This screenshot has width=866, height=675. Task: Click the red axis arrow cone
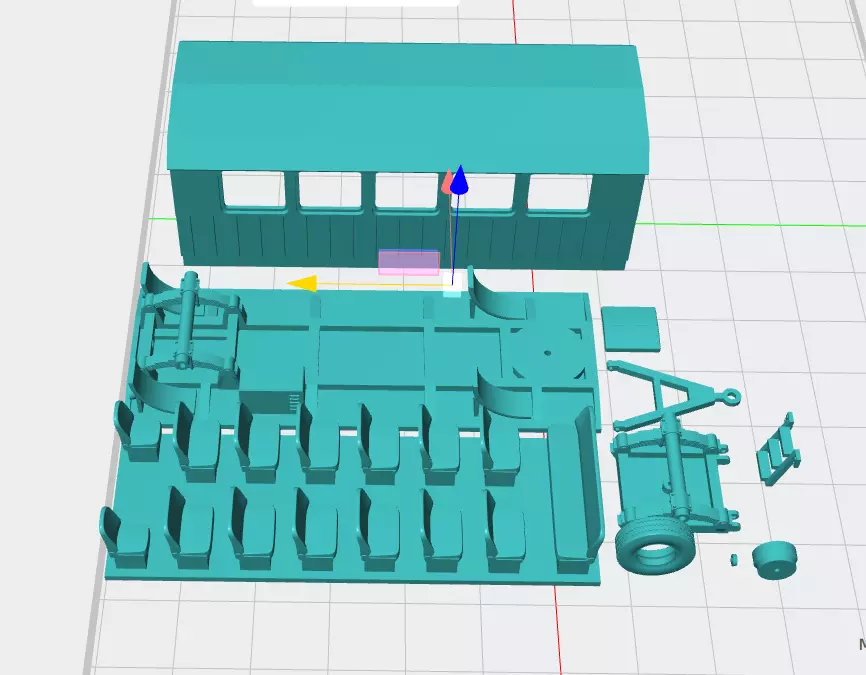click(446, 182)
